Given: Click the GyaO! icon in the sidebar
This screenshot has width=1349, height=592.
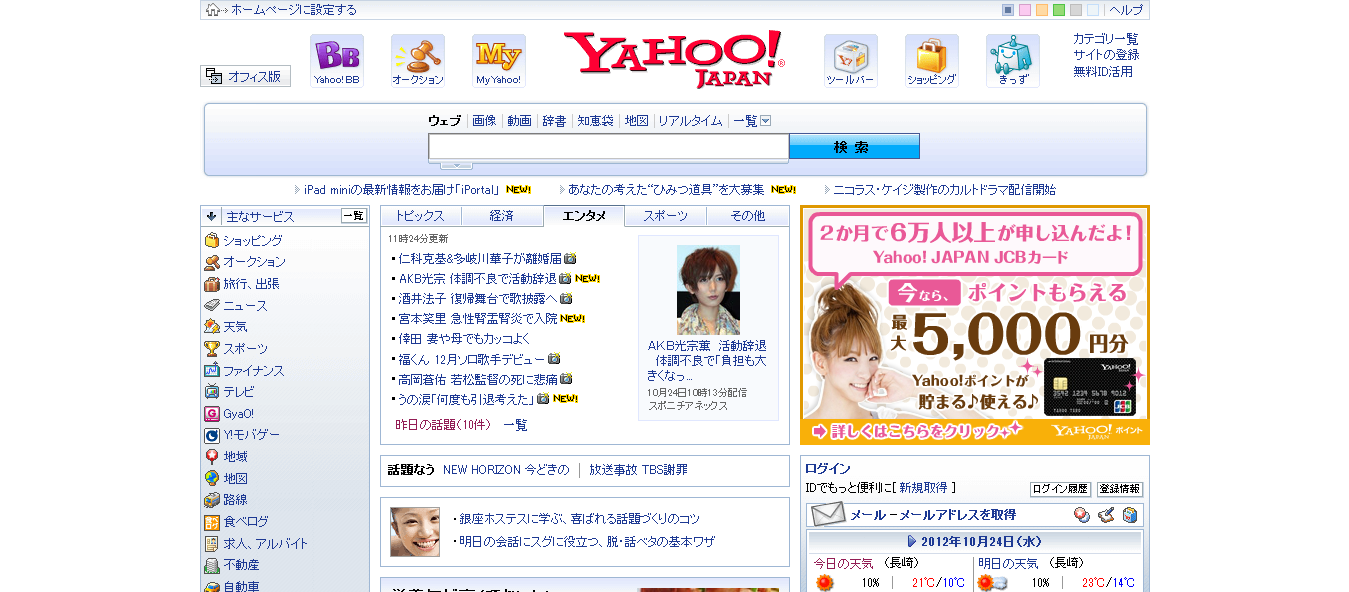Looking at the screenshot, I should coord(212,414).
